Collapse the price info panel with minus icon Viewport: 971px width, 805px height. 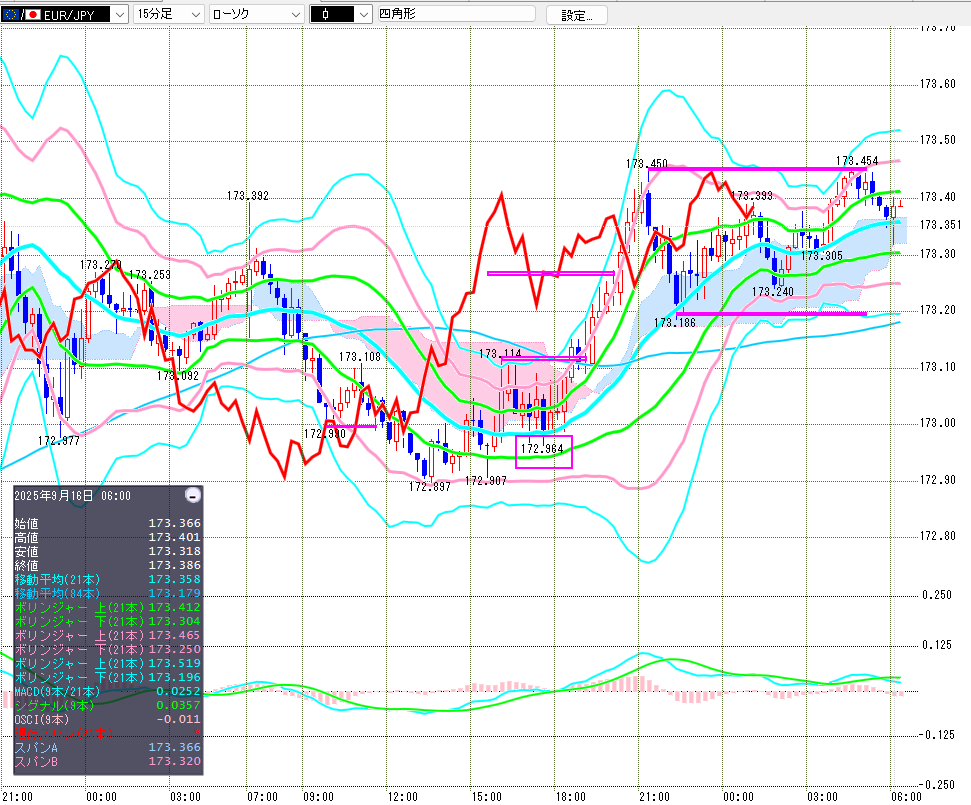(x=193, y=495)
